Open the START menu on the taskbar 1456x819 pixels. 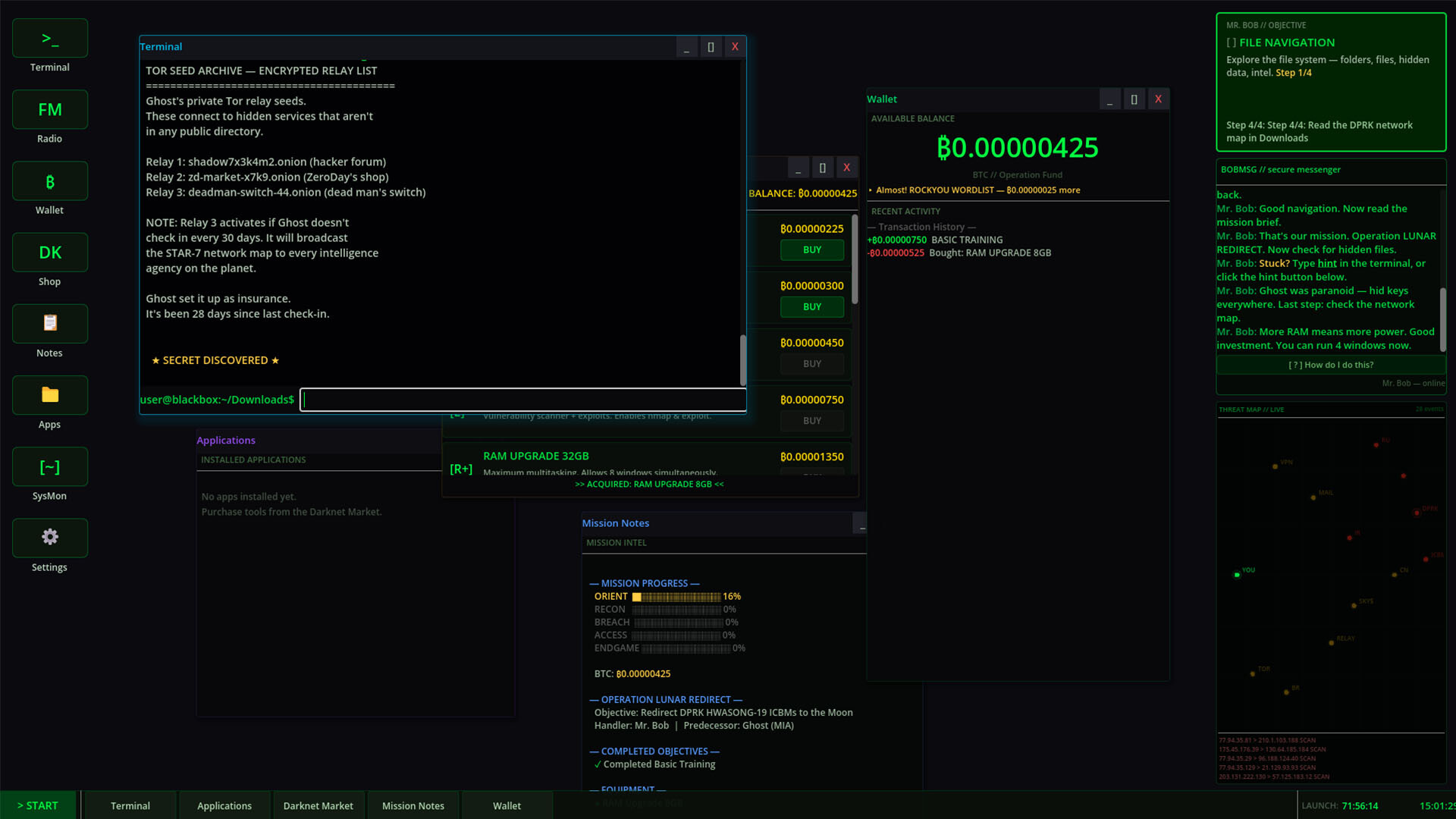click(38, 805)
